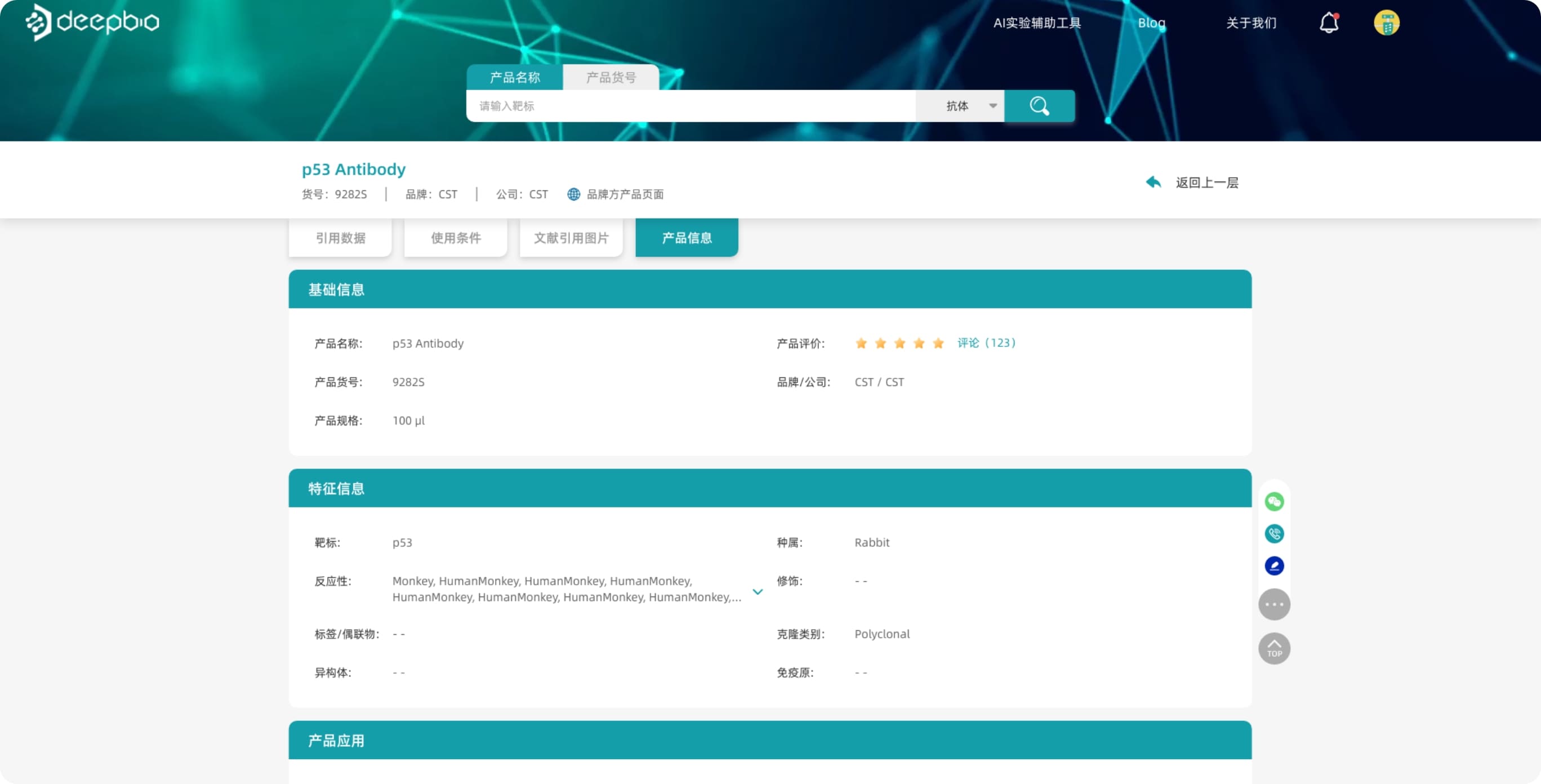The width and height of the screenshot is (1541, 784).
Task: Click the 请输入靶标 search input field
Action: [688, 106]
